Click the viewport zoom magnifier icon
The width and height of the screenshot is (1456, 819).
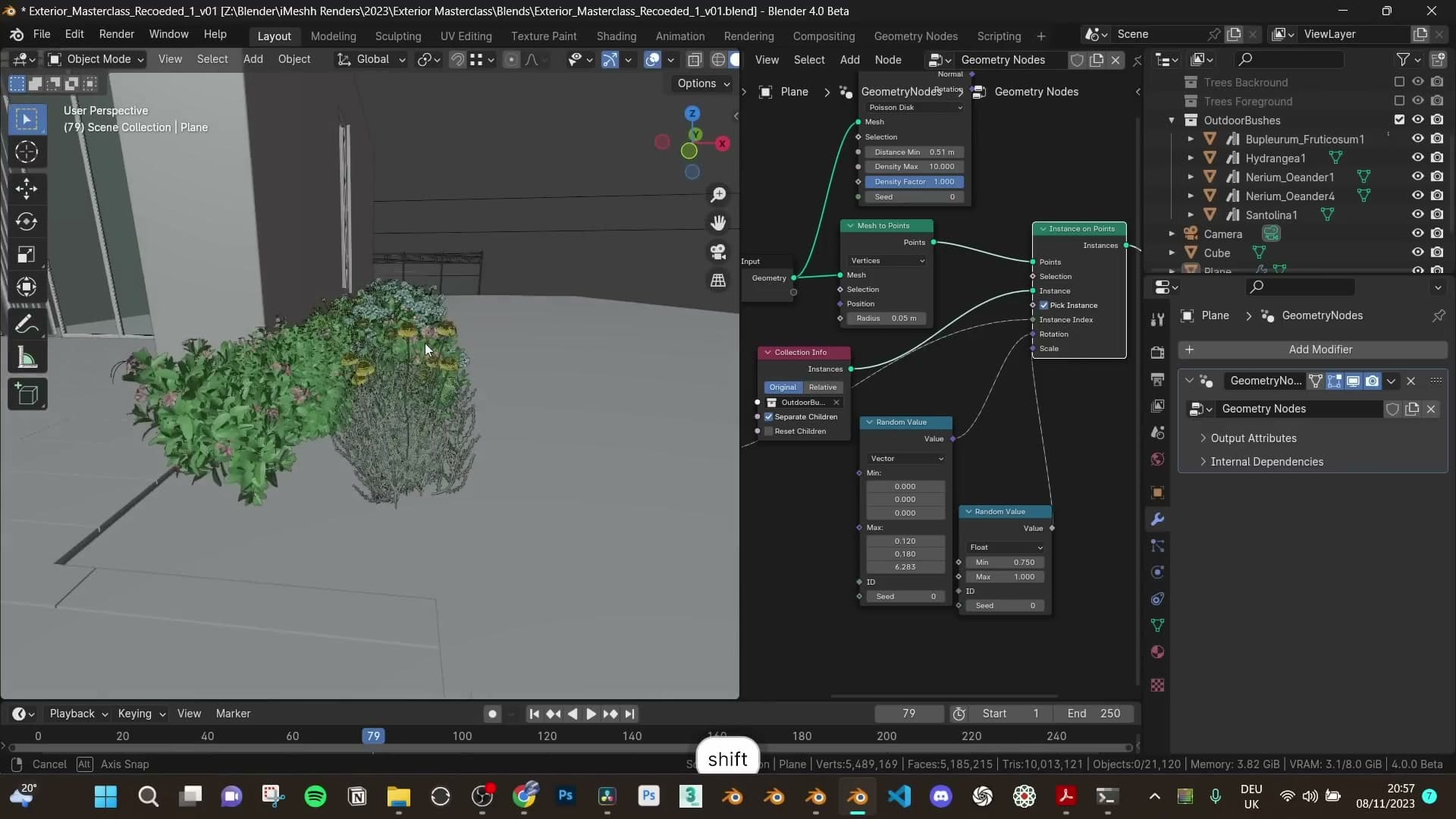[x=717, y=195]
